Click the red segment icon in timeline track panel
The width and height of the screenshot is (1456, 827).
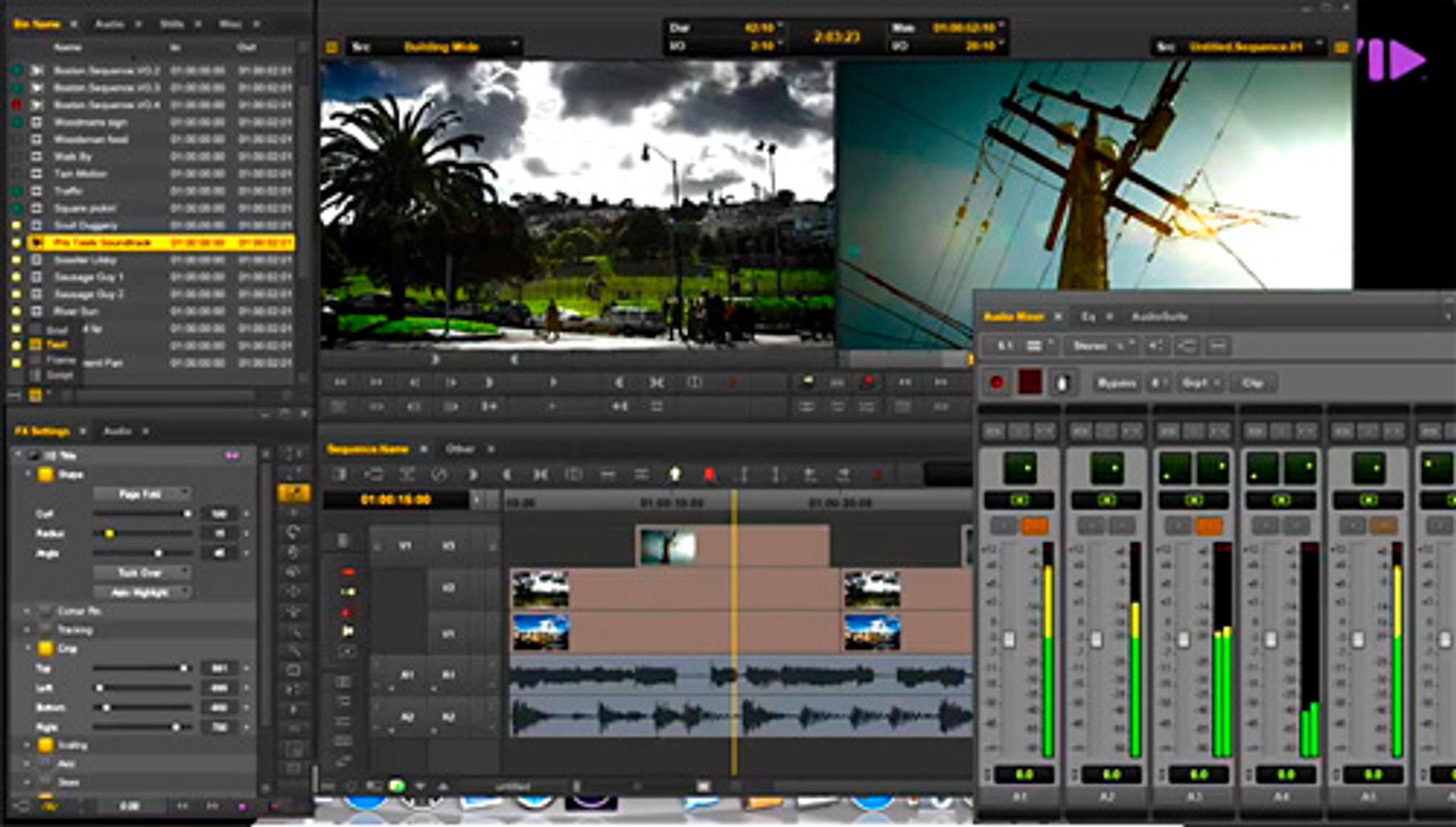347,572
